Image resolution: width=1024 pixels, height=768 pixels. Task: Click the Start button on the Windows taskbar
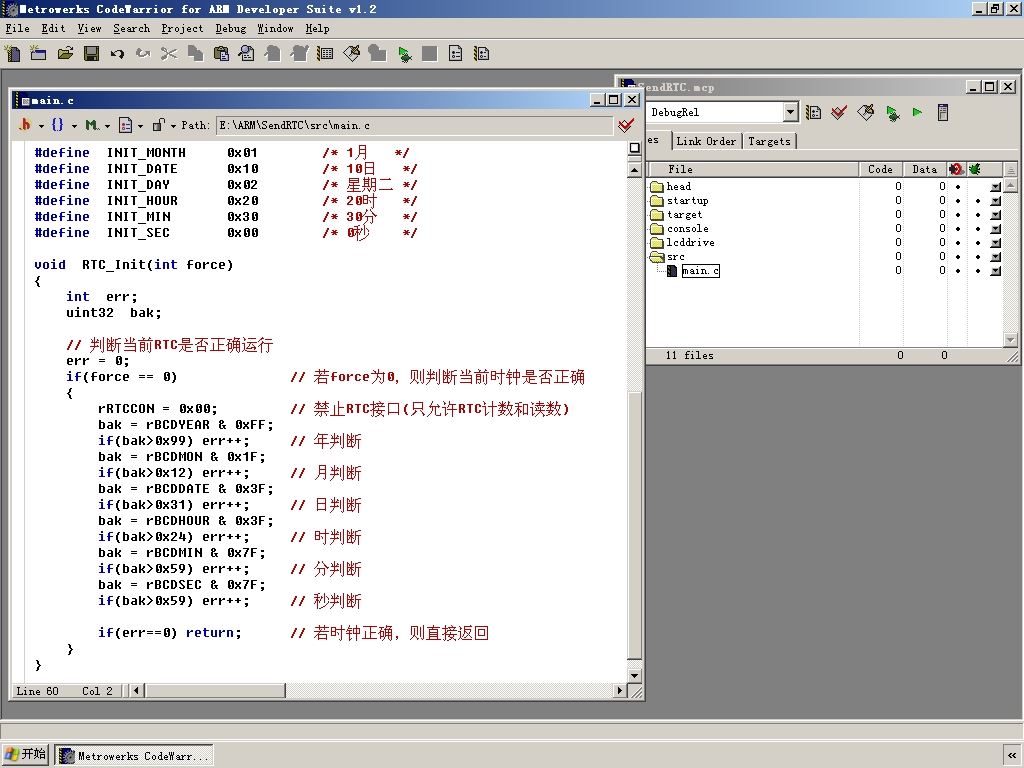click(25, 754)
